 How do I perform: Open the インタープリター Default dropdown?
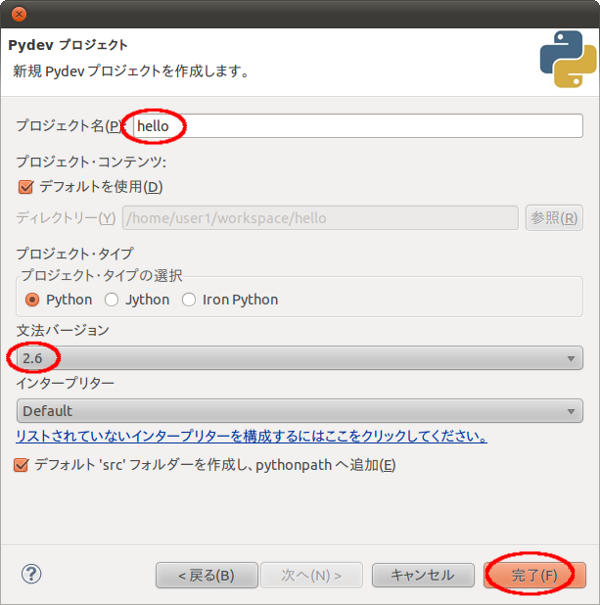pyautogui.click(x=299, y=411)
